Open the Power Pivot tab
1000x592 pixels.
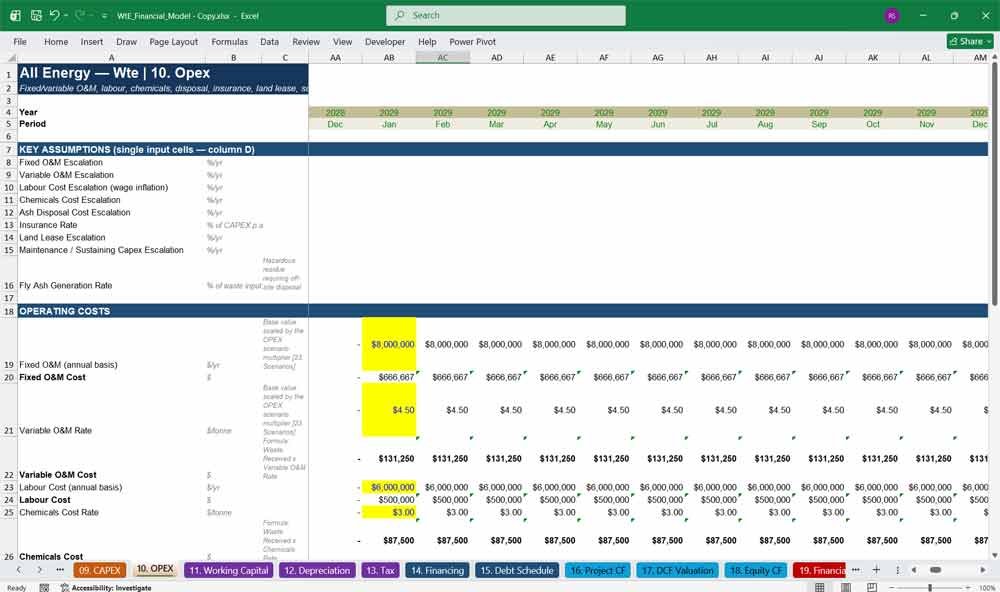(472, 41)
